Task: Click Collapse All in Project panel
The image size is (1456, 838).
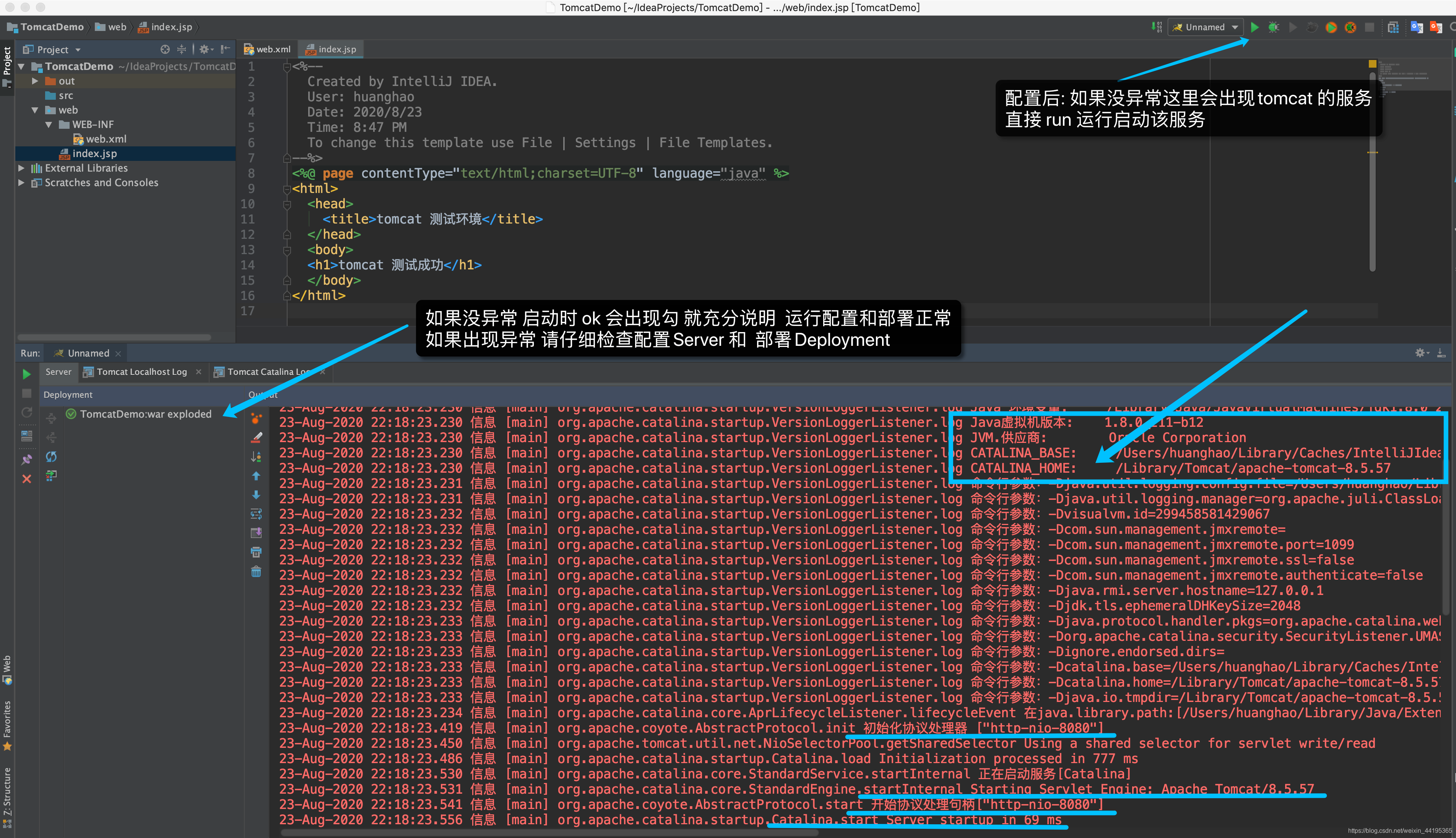Action: pyautogui.click(x=181, y=50)
